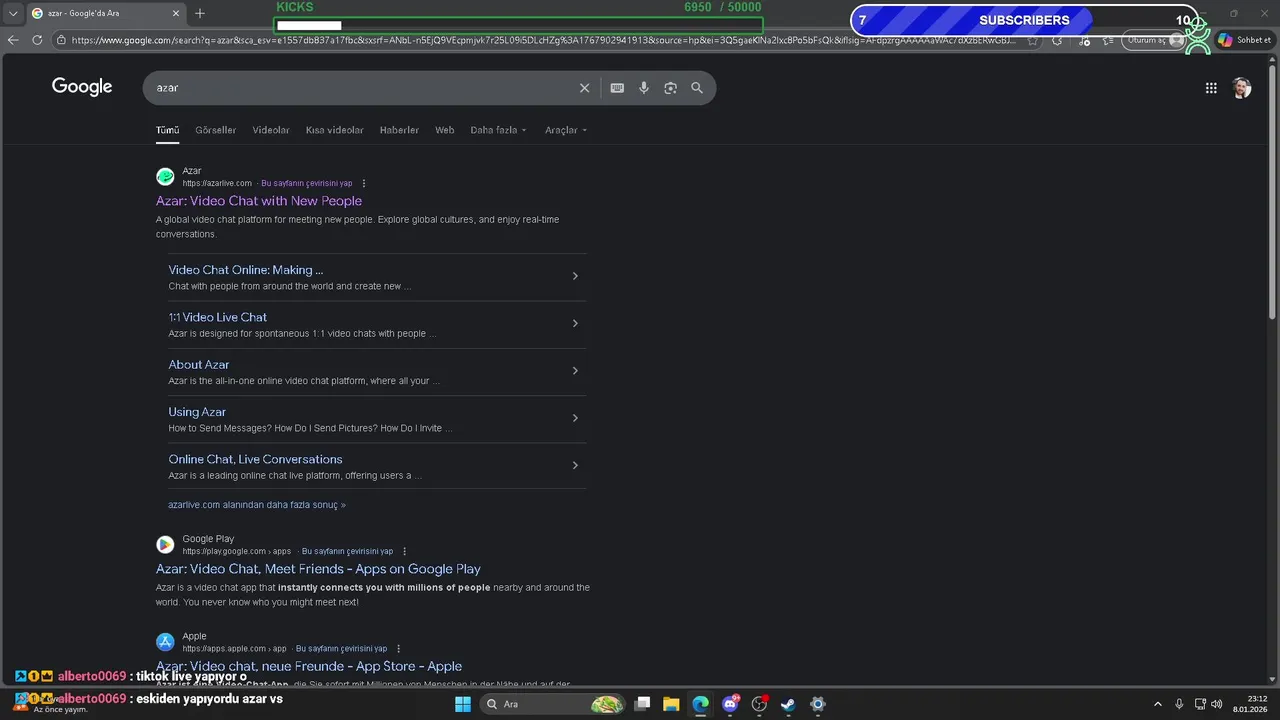Image resolution: width=1280 pixels, height=720 pixels.
Task: Click the Apple App Store favicon on third result
Action: [165, 642]
